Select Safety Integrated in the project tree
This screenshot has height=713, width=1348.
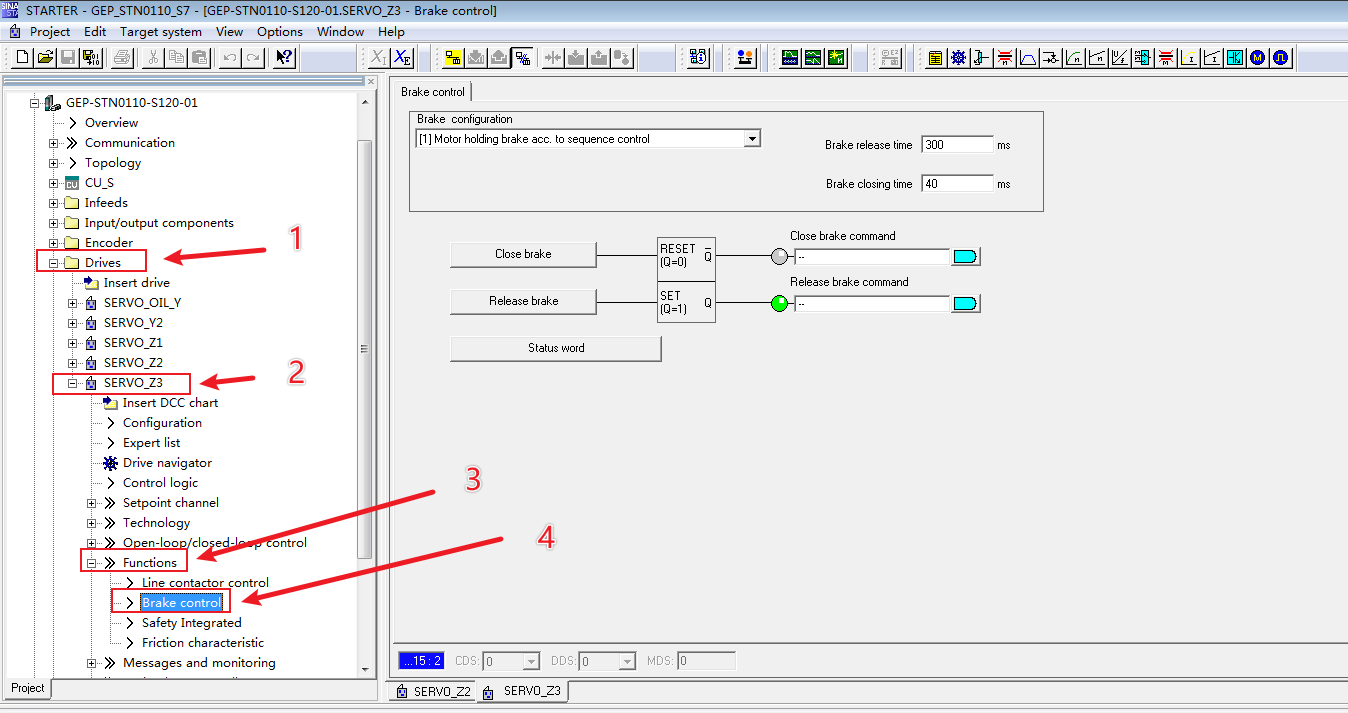click(191, 623)
